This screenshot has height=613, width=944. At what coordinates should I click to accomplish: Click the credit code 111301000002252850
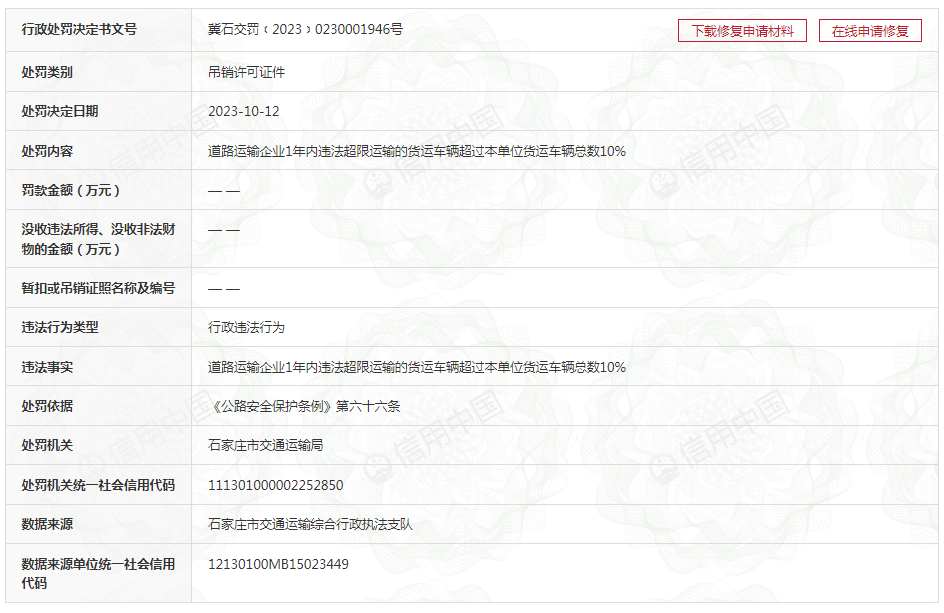point(275,485)
